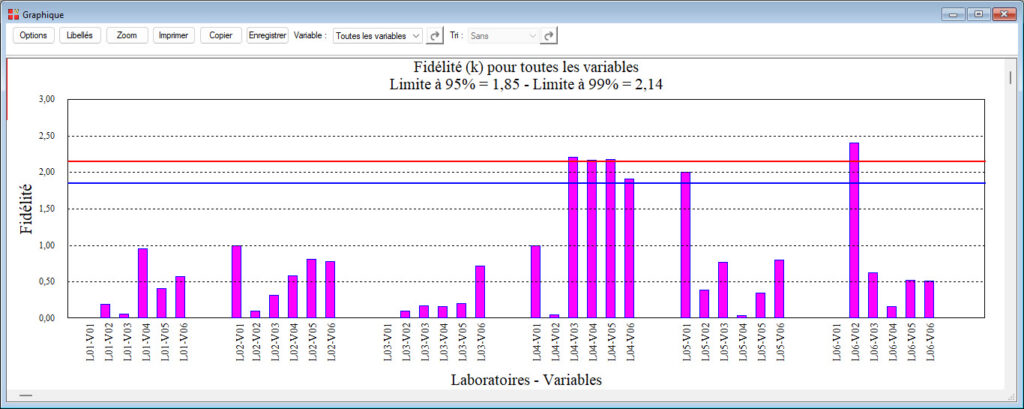Print the chart with Imprimer

(174, 35)
